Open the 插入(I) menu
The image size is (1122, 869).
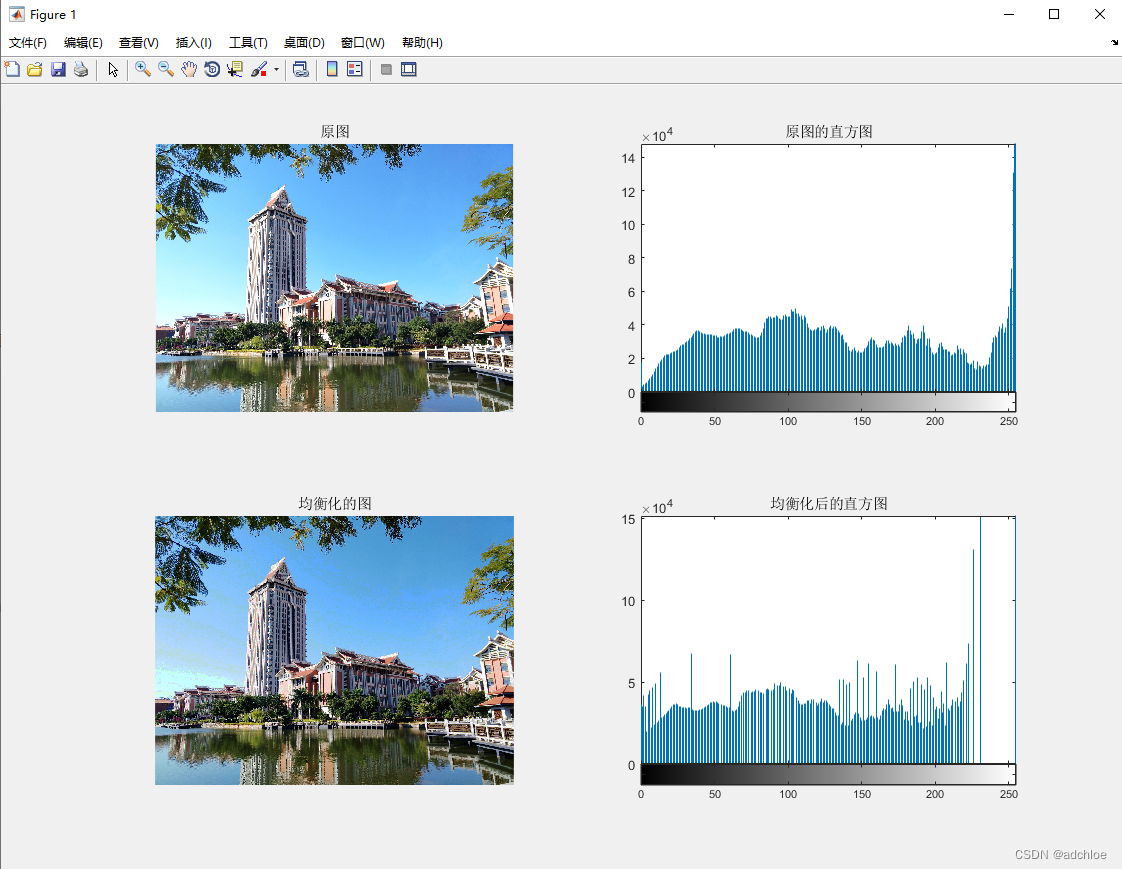[194, 43]
